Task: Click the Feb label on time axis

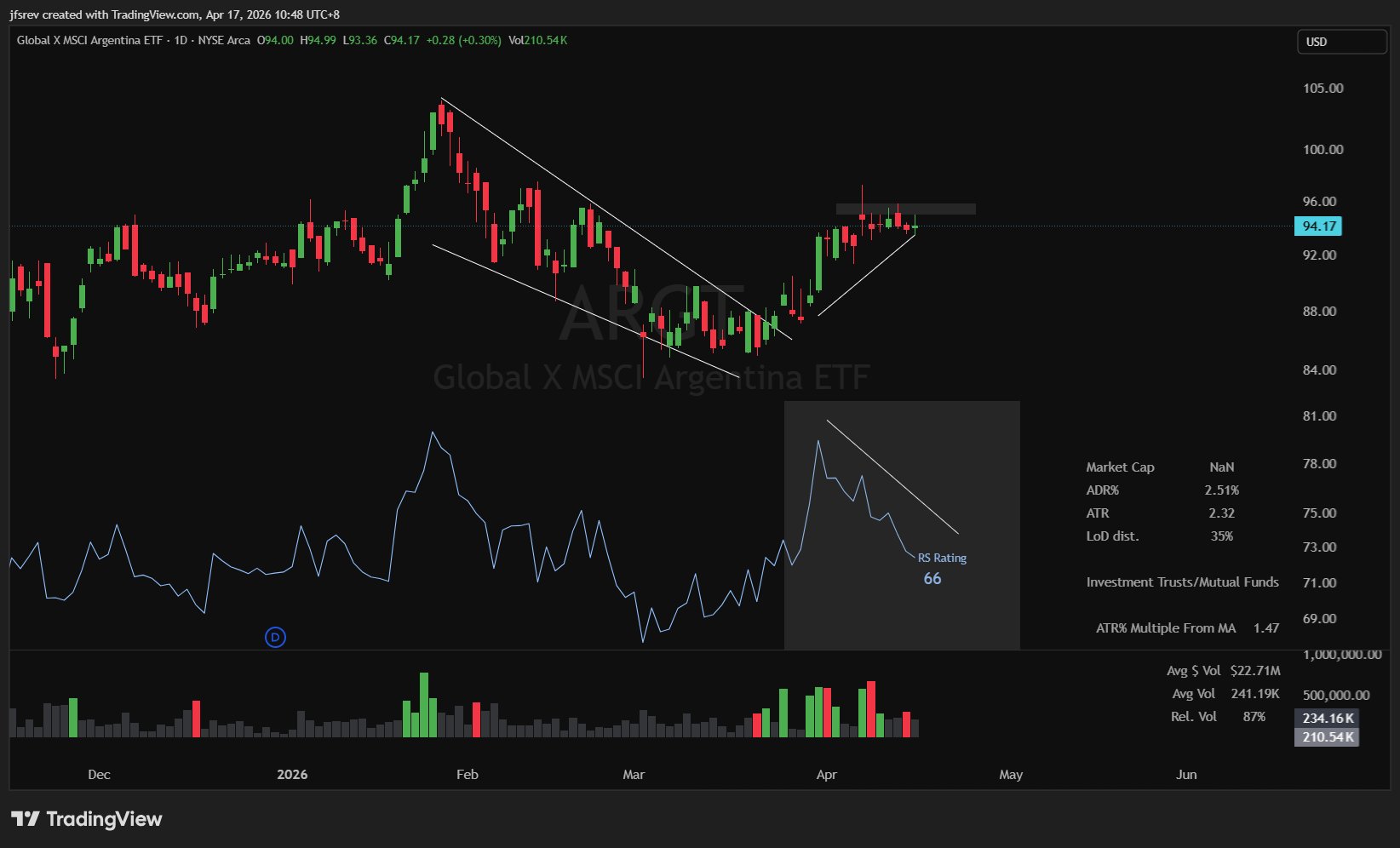Action: click(468, 775)
